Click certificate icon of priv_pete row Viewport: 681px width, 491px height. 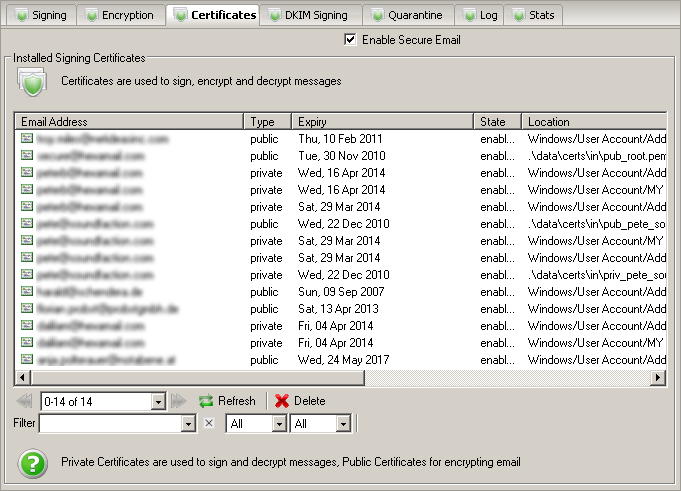tap(27, 274)
